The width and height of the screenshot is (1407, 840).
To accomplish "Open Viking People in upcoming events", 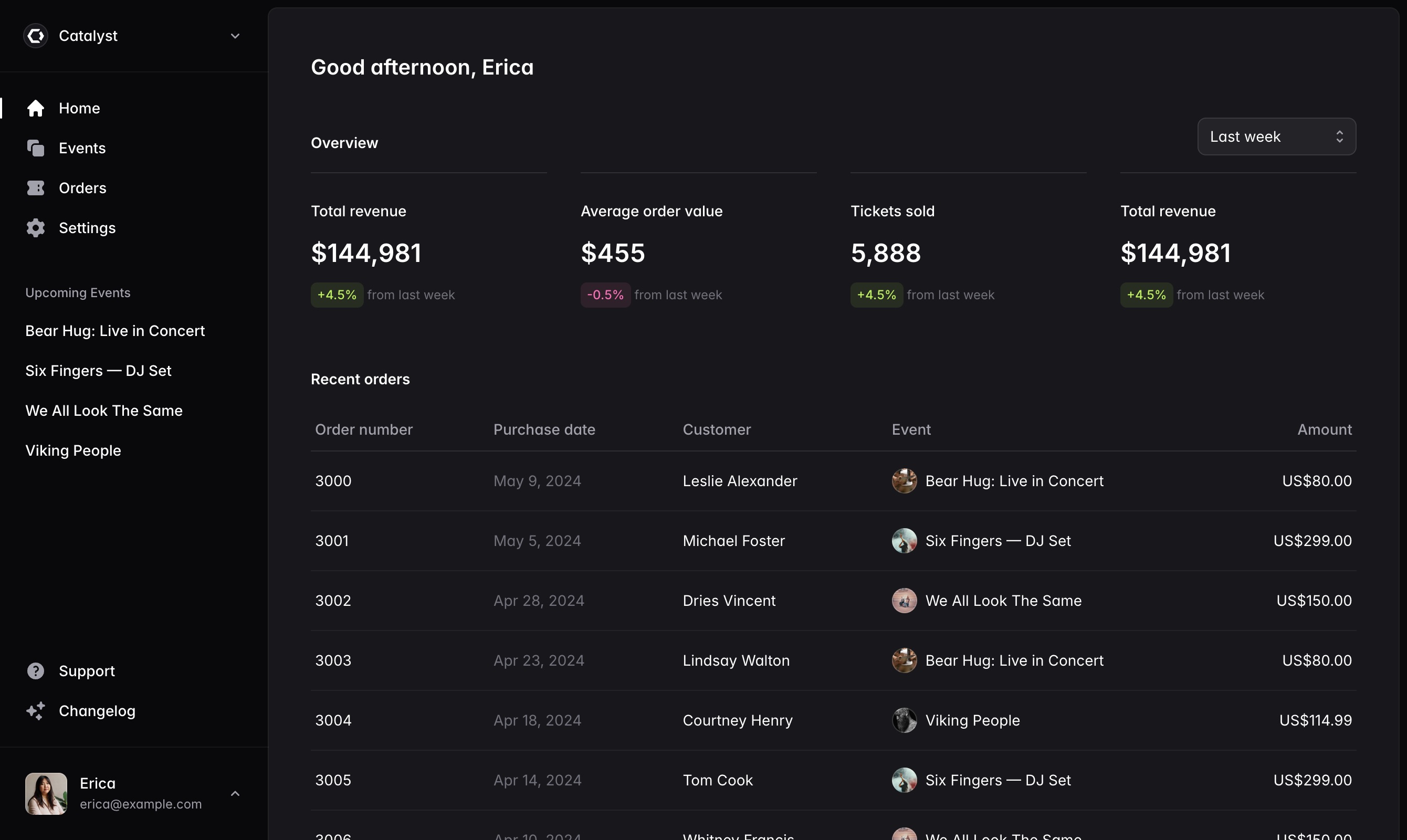I will click(73, 450).
